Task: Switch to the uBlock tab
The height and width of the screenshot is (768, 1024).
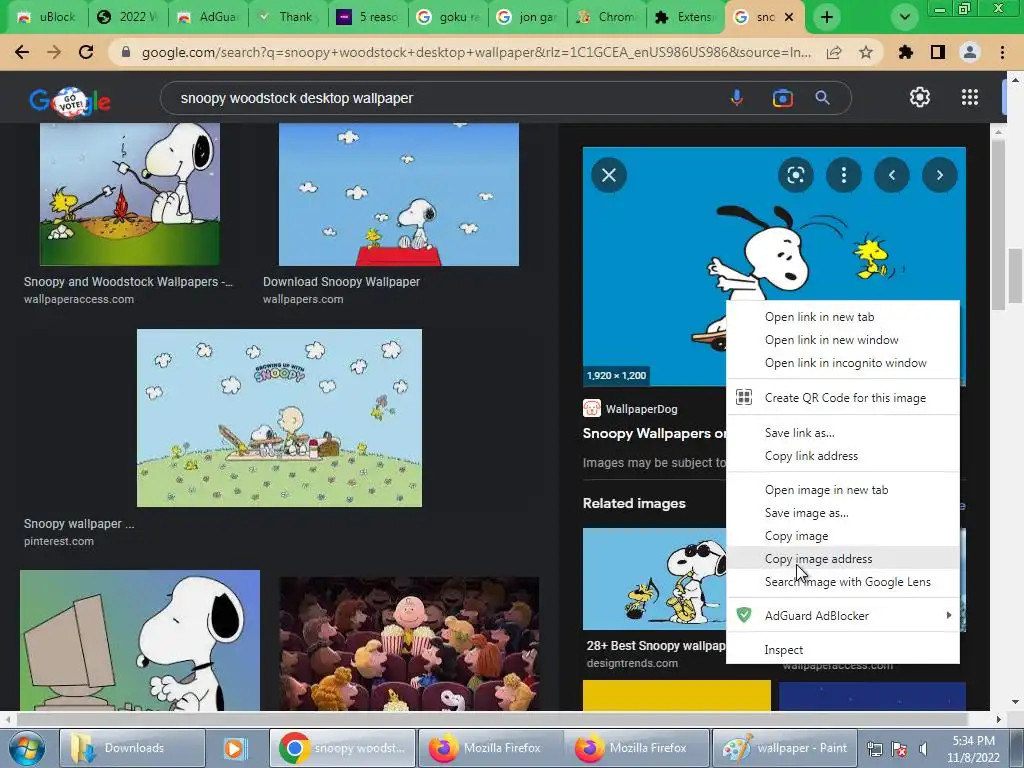Action: [46, 17]
